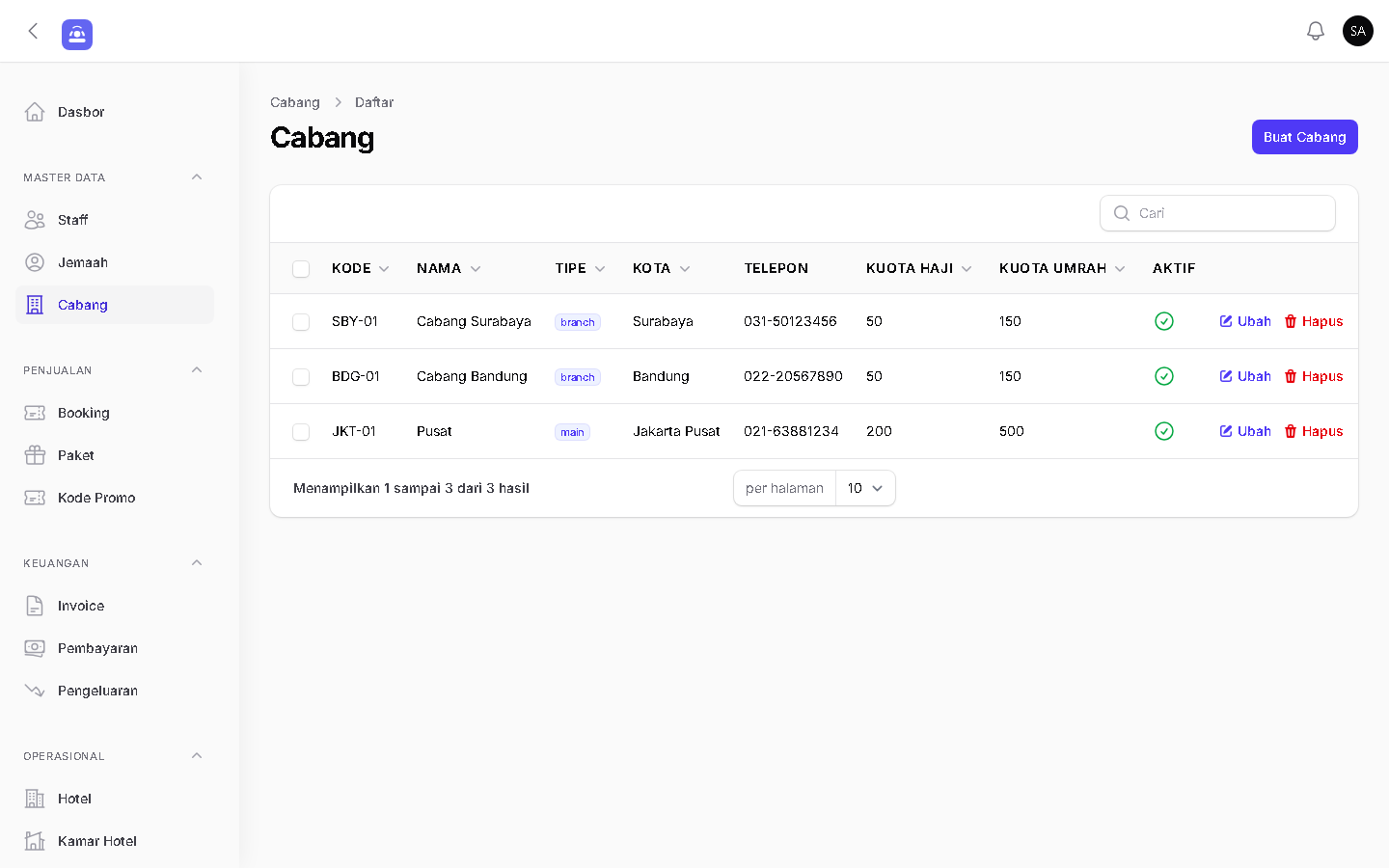Click the Kamar Hotel icon
The image size is (1389, 868).
click(35, 841)
